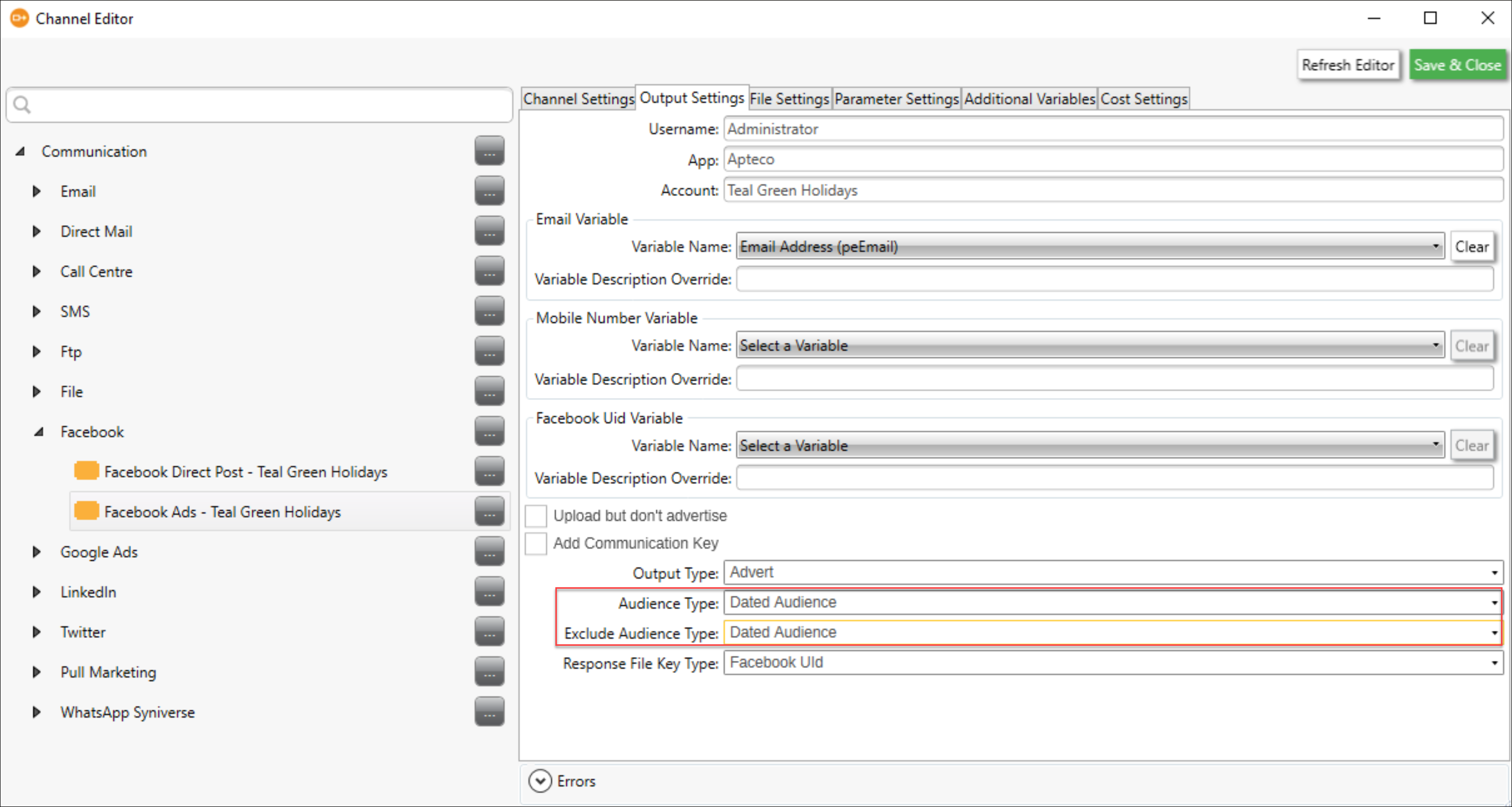The width and height of the screenshot is (1512, 807).
Task: Expand the Ftp tree node
Action: pyautogui.click(x=37, y=351)
